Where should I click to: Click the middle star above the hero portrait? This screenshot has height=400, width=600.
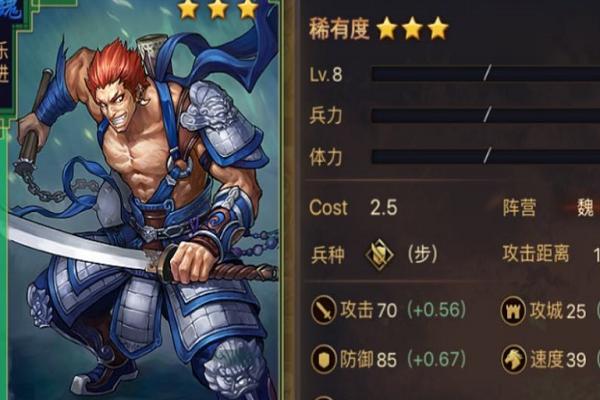click(x=218, y=9)
